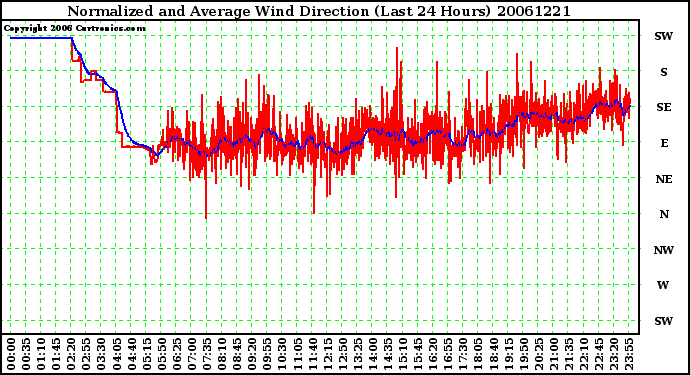Click the 09:20 time axis label
The height and width of the screenshot is (375, 690).
point(251,354)
